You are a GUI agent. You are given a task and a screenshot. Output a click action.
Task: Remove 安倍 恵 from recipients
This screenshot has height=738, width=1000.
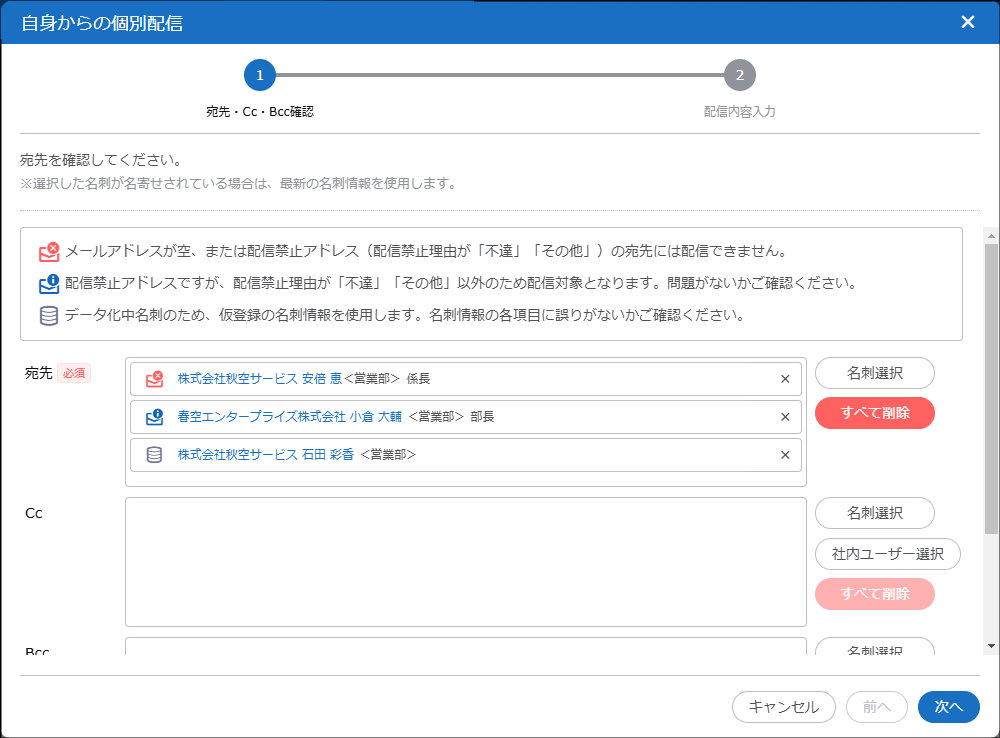(x=785, y=379)
